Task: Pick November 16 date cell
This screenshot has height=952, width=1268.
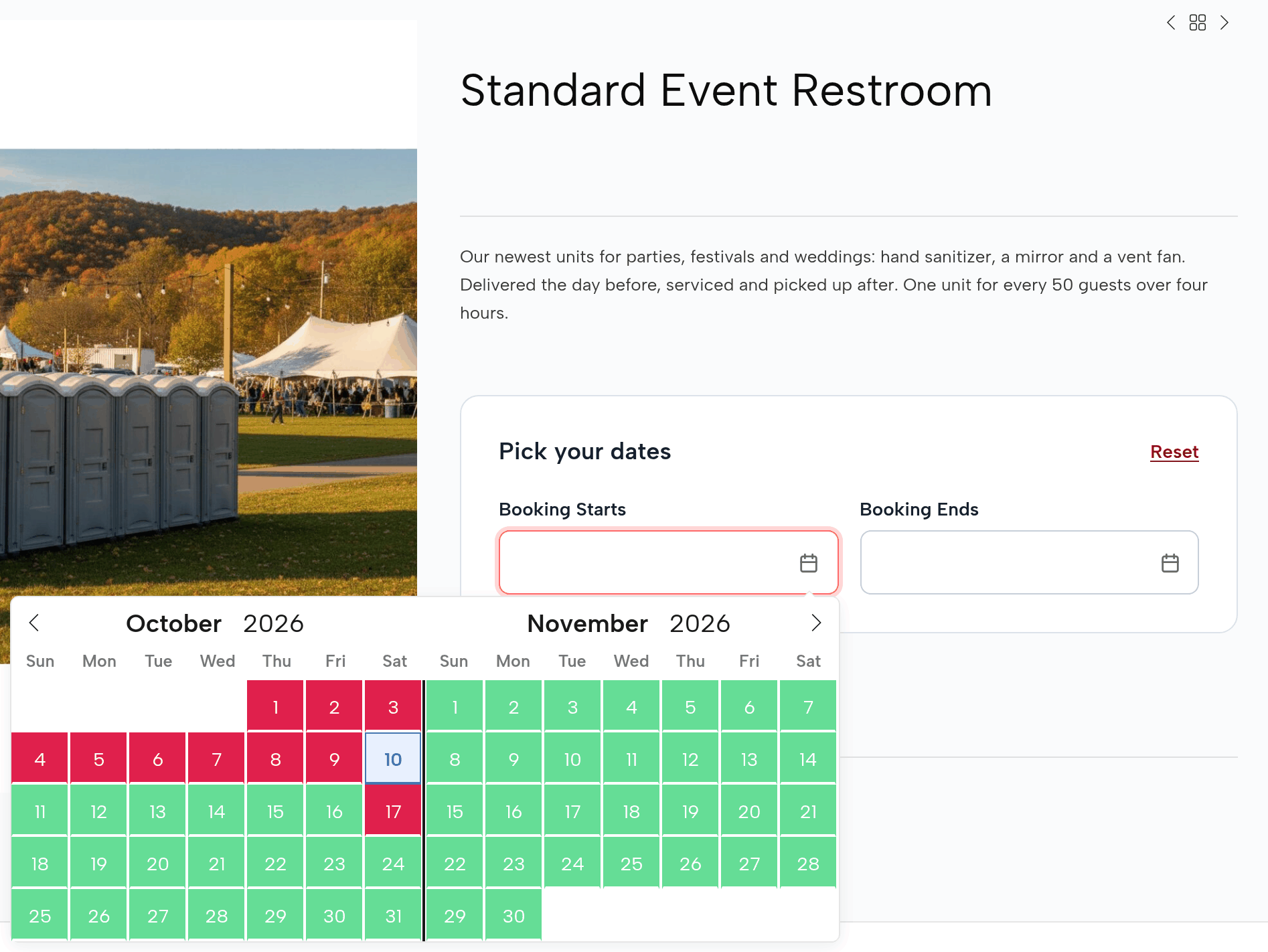Action: click(513, 811)
